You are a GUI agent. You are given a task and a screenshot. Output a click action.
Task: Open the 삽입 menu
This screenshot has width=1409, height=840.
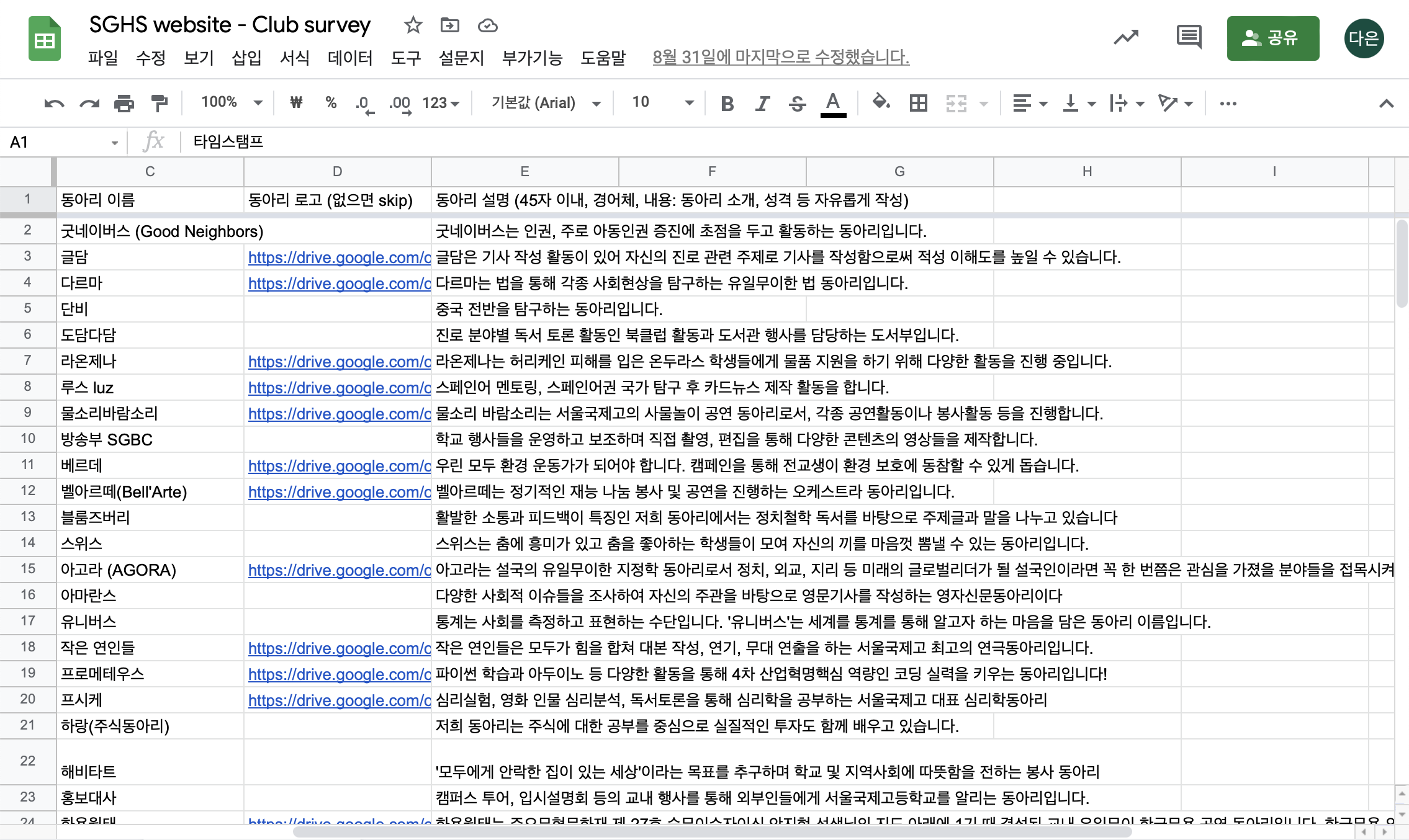coord(246,58)
